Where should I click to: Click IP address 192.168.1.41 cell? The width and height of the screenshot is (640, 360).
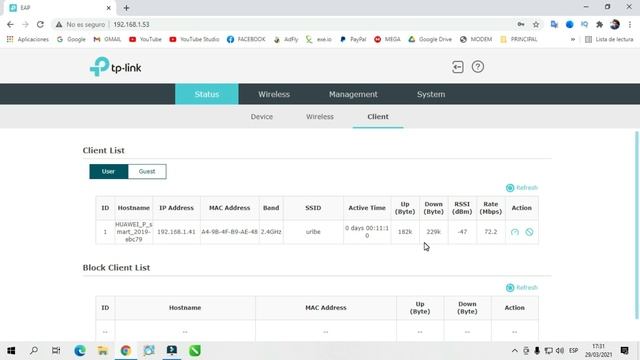[176, 232]
